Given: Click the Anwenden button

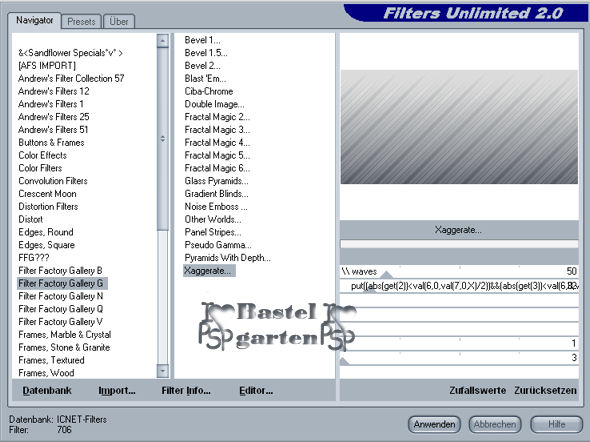Looking at the screenshot, I should point(434,424).
